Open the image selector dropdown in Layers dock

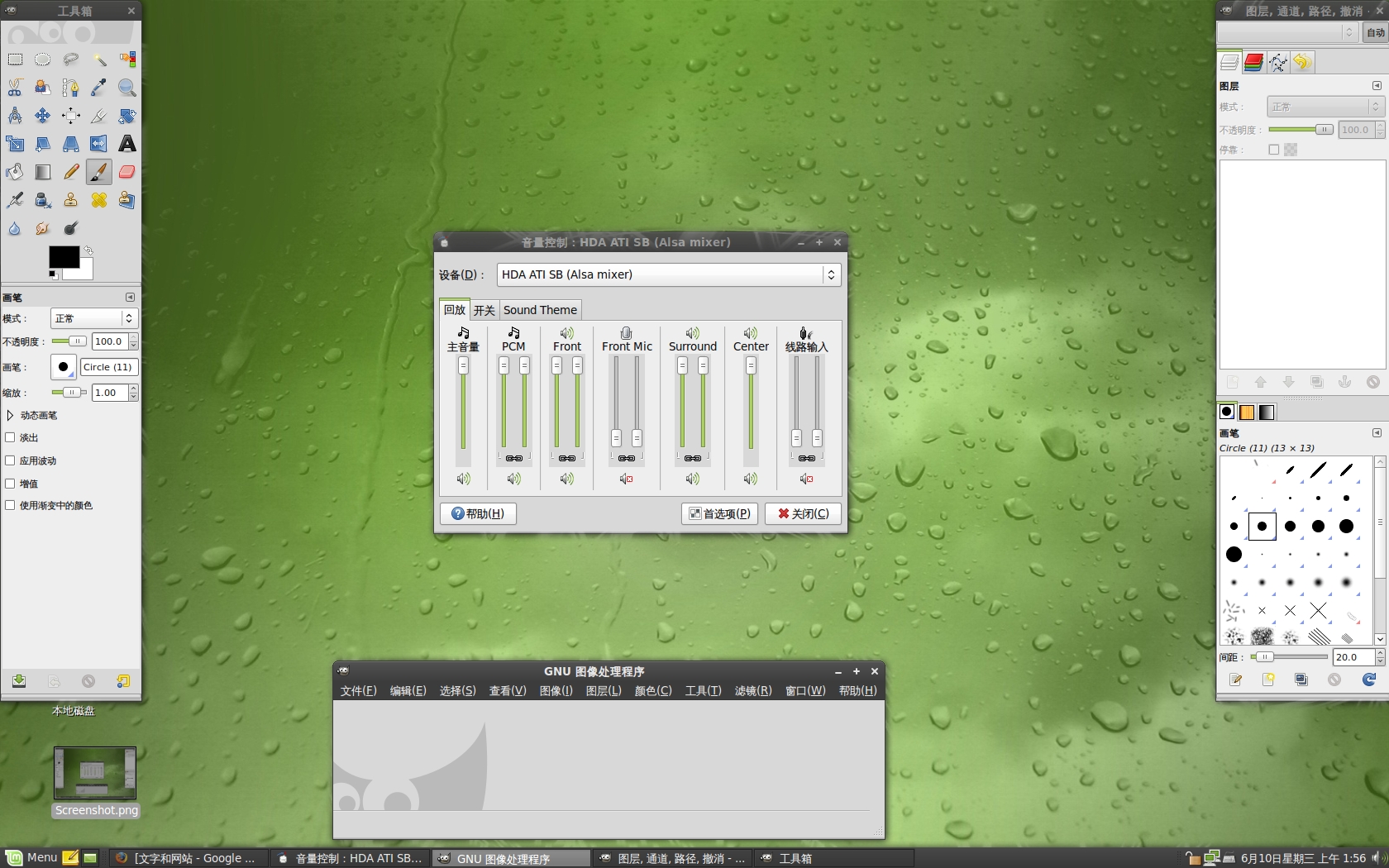point(1286,32)
